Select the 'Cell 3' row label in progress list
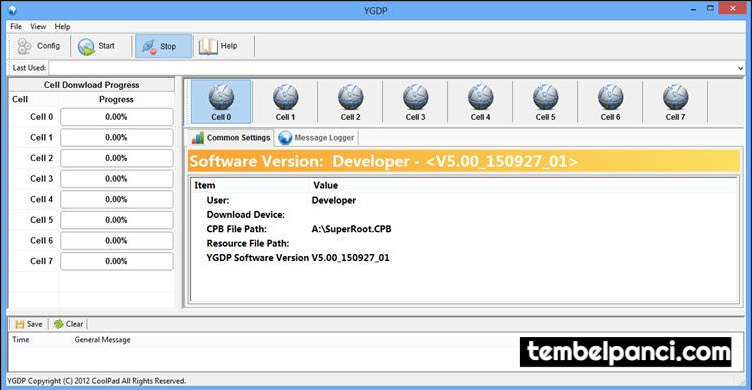This screenshot has width=752, height=390. 41,178
